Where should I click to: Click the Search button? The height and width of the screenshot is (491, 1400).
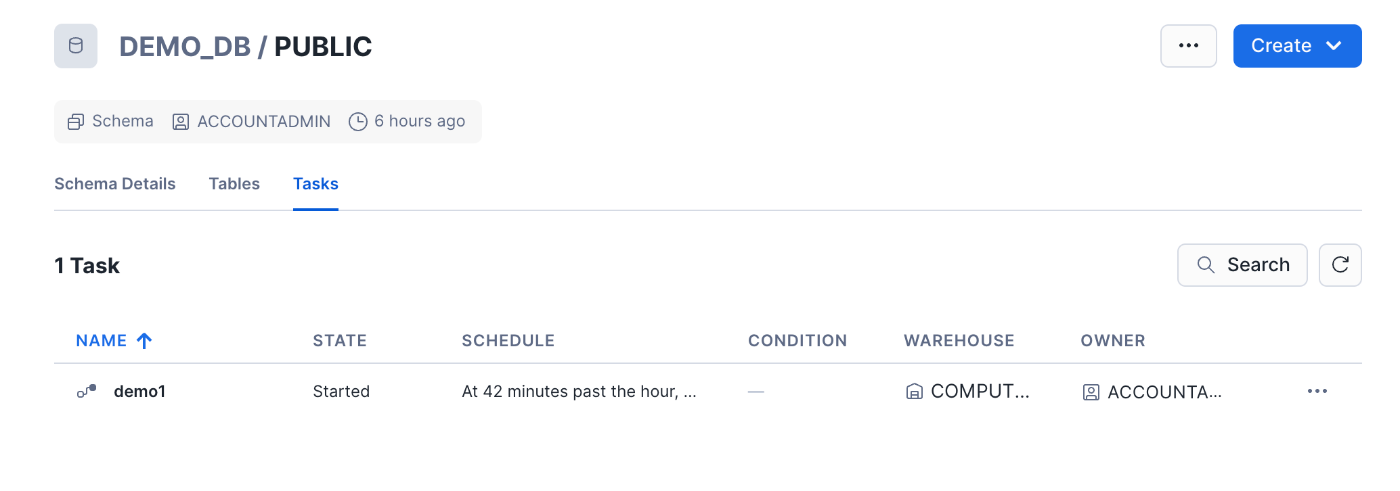1242,265
